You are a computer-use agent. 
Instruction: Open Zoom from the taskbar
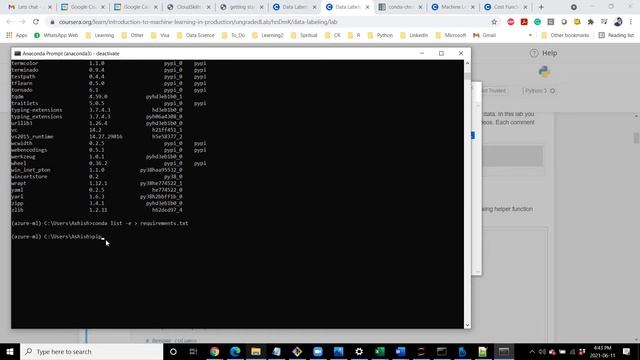pyautogui.click(x=318, y=351)
